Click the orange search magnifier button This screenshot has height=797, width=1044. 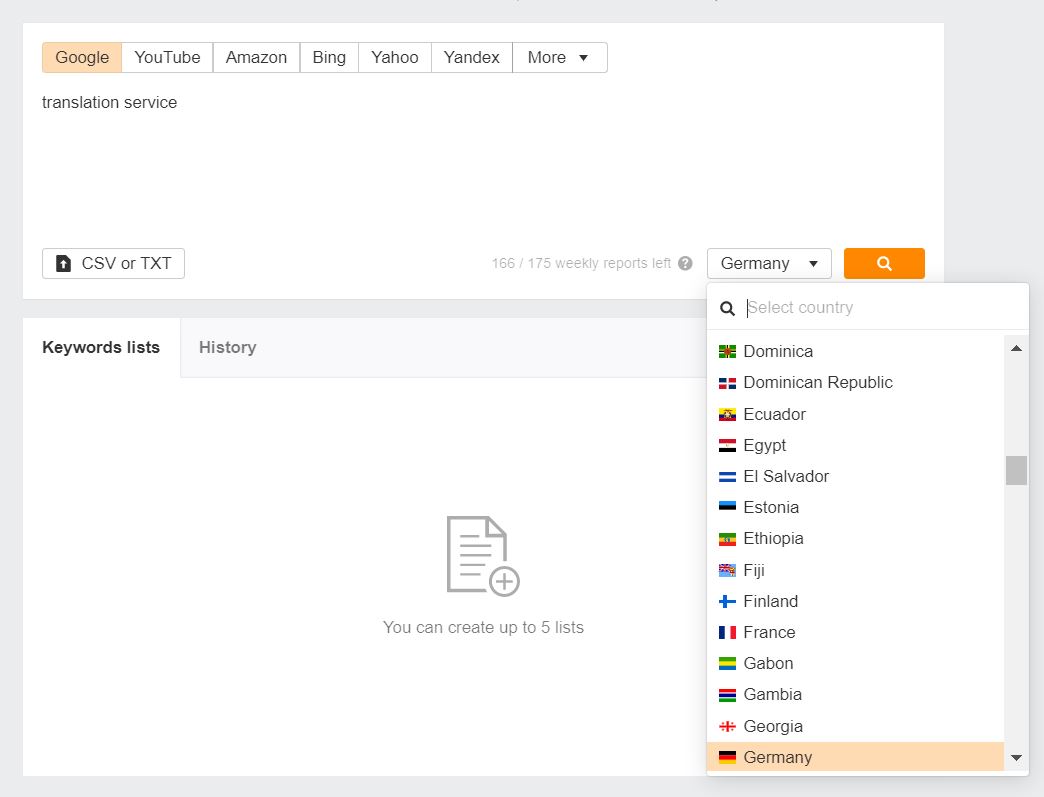coord(884,263)
